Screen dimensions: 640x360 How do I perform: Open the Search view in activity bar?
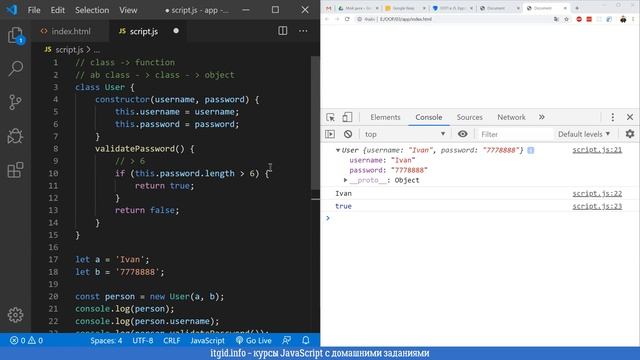16,68
